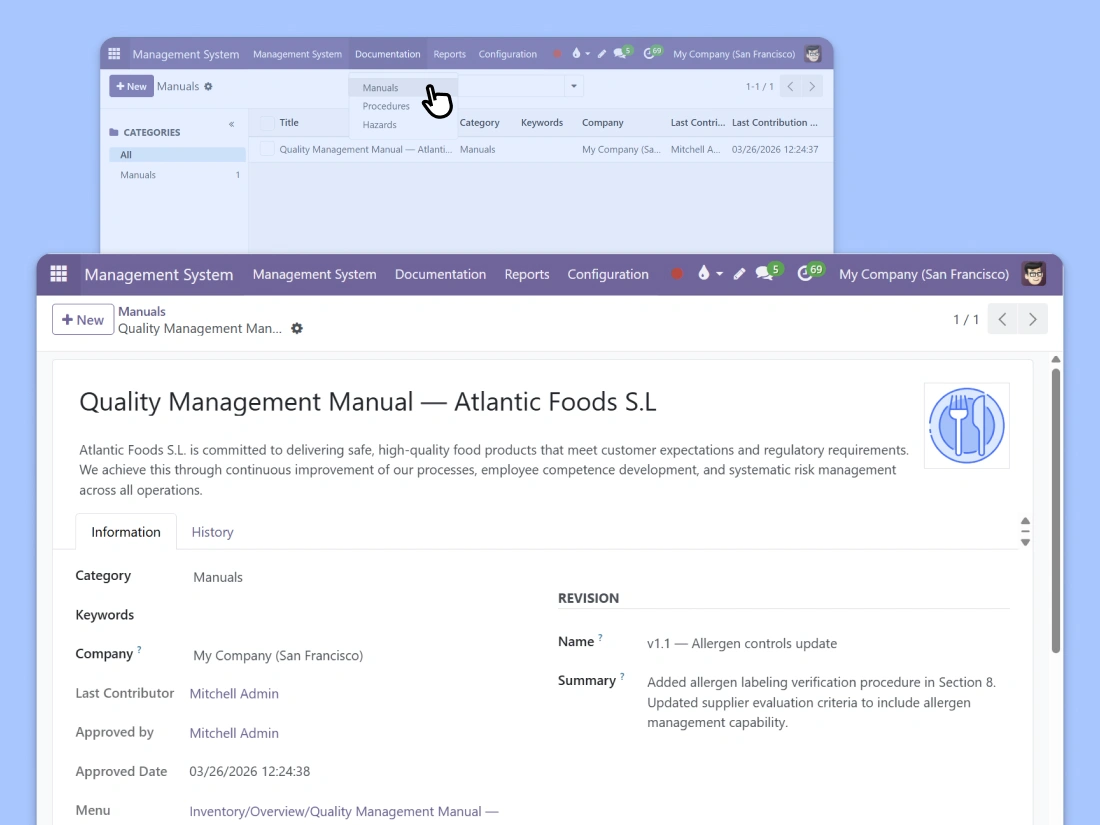Click the vertical scrollbar thumb in front window
1100x825 pixels.
click(x=1056, y=511)
